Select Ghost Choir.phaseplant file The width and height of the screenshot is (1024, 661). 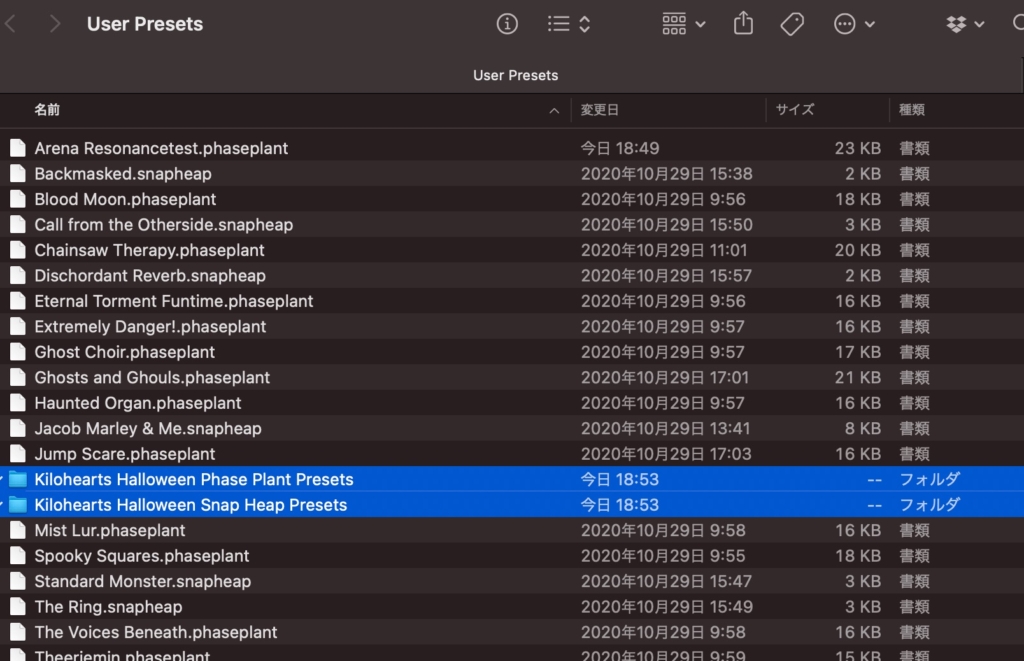(124, 352)
